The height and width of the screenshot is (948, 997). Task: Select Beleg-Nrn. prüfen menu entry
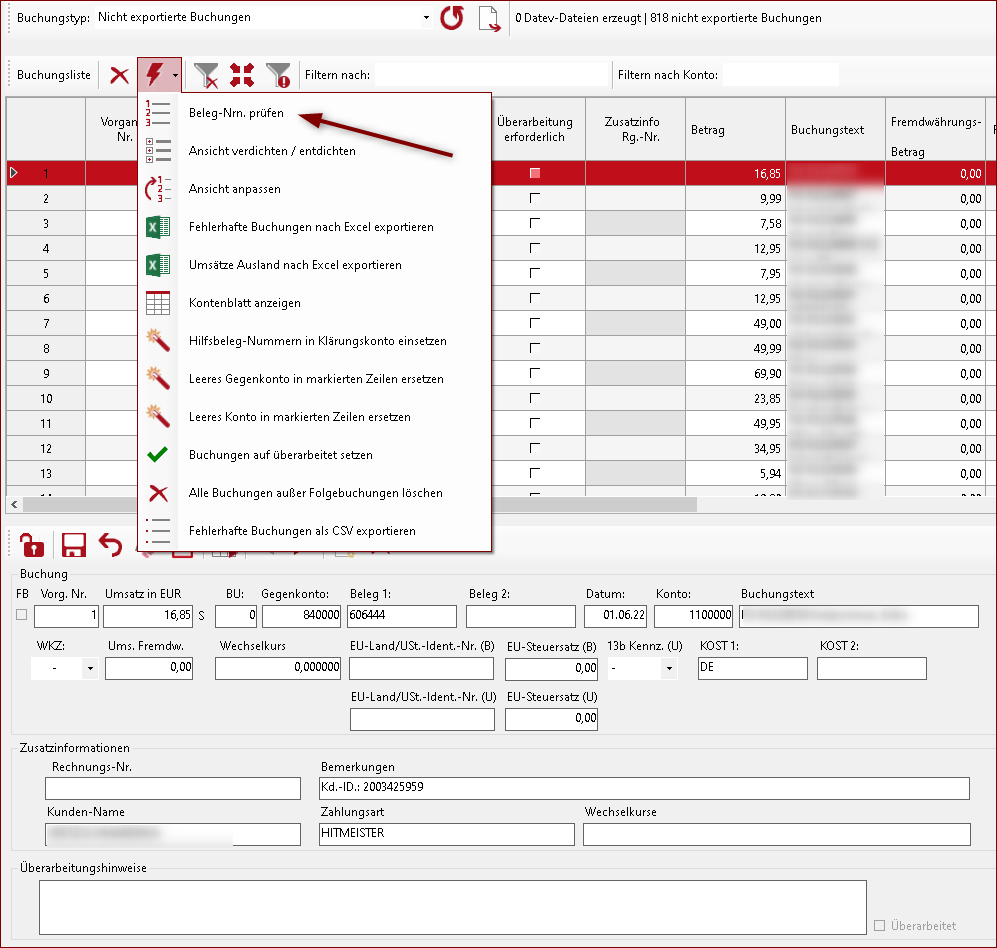click(x=236, y=113)
